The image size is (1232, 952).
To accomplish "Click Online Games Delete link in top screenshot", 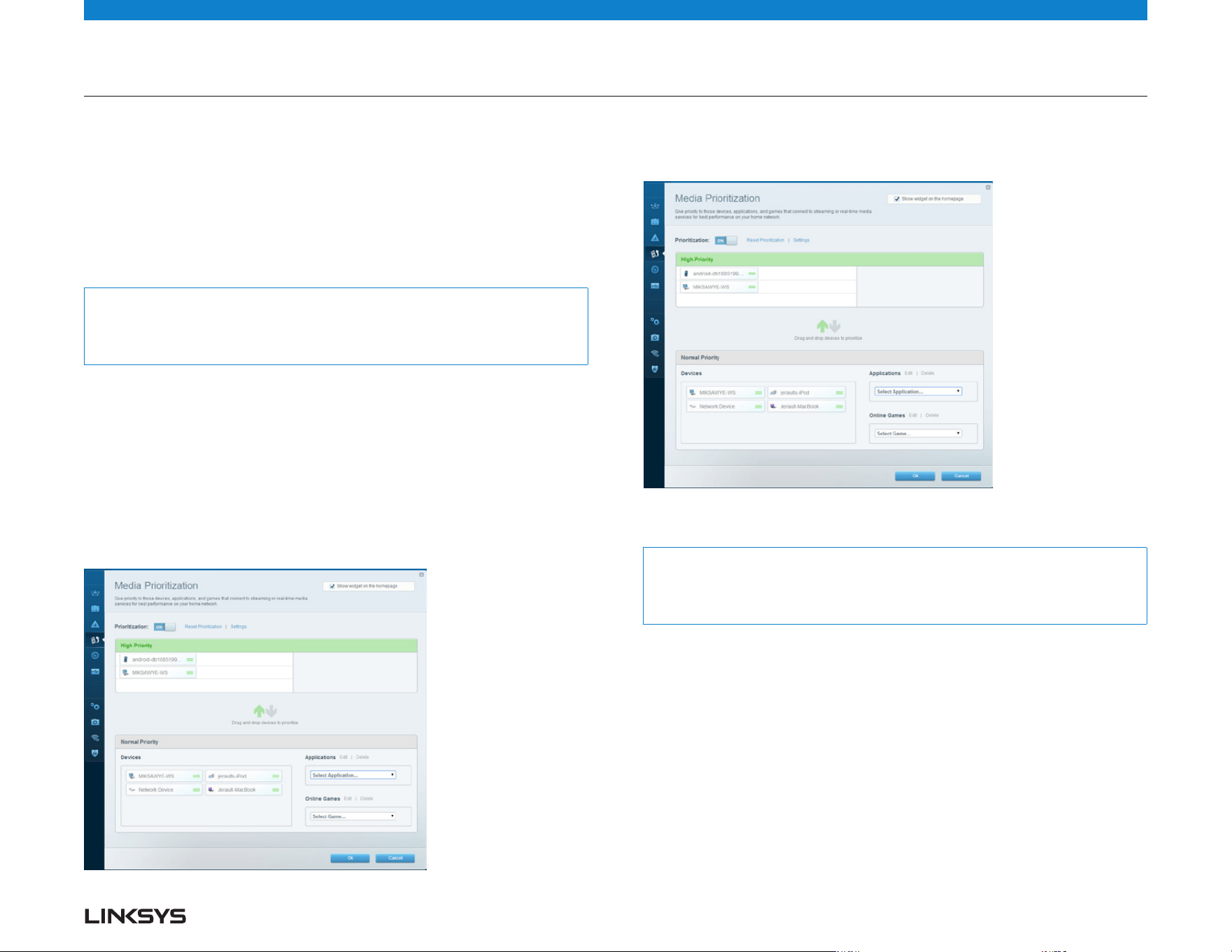I will (932, 415).
